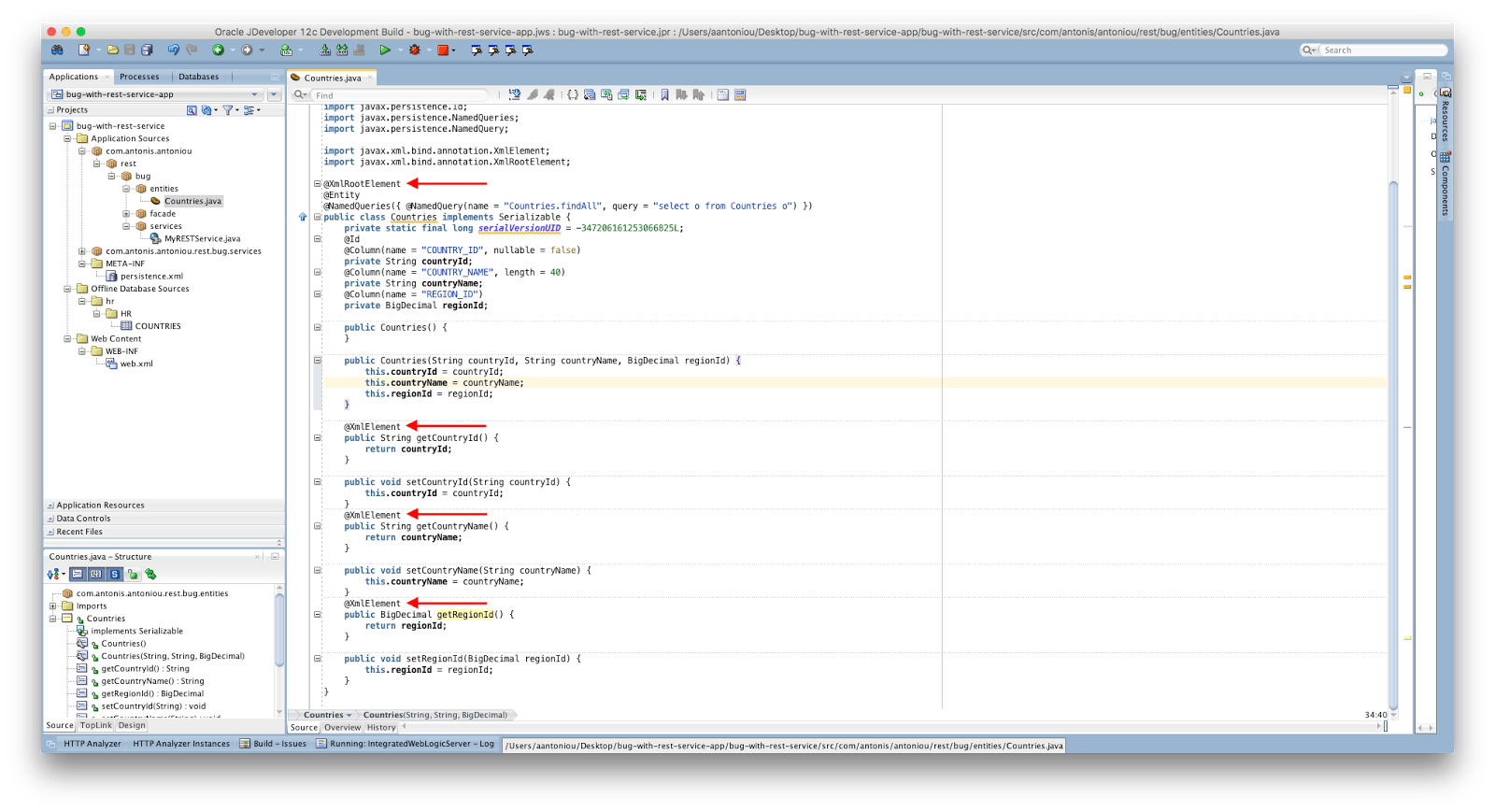Viewport: 1495px width, 812px height.
Task: Click the Find input field in the editor toolbar
Action: (x=400, y=95)
